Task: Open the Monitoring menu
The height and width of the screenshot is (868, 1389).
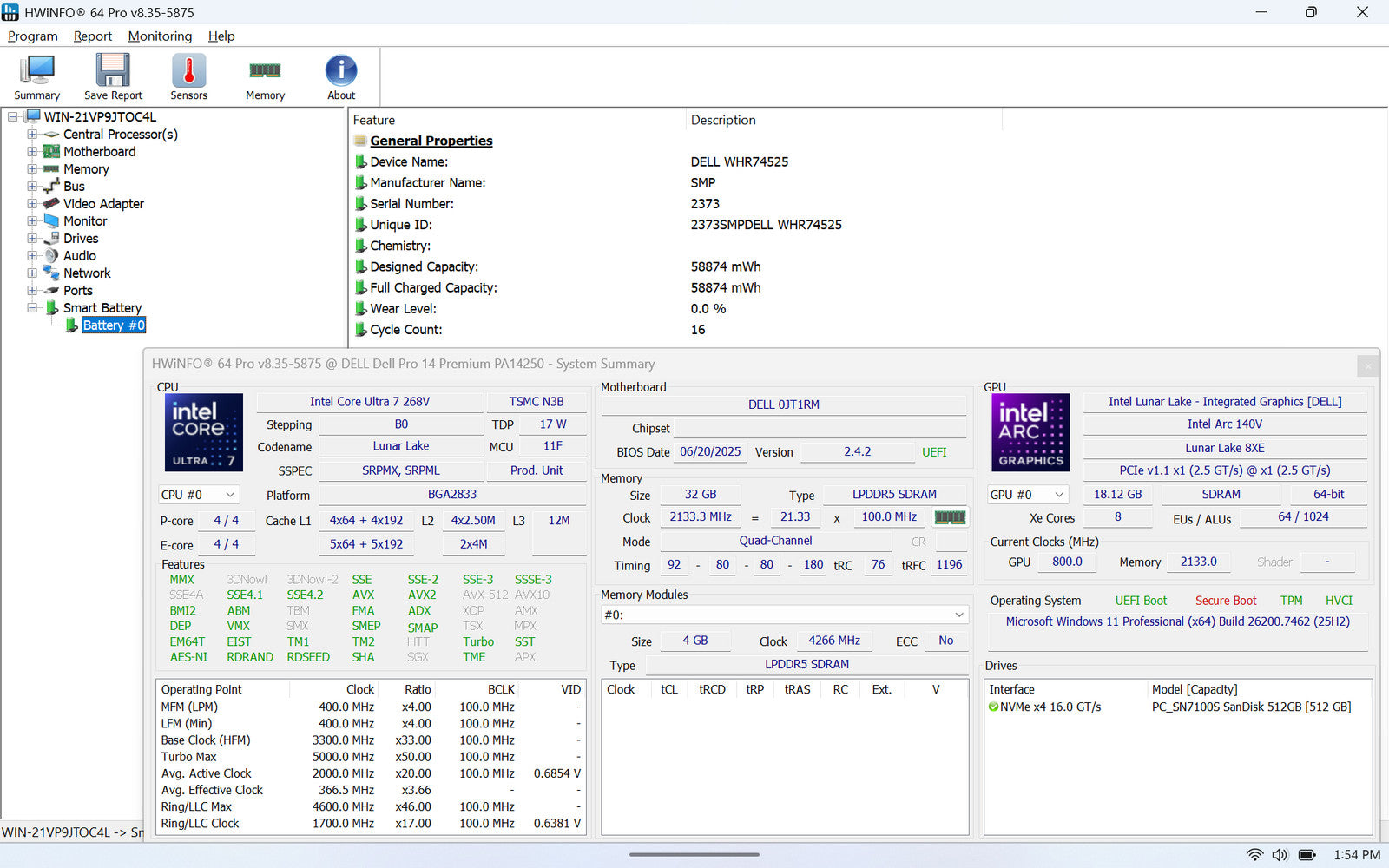Action: click(160, 36)
